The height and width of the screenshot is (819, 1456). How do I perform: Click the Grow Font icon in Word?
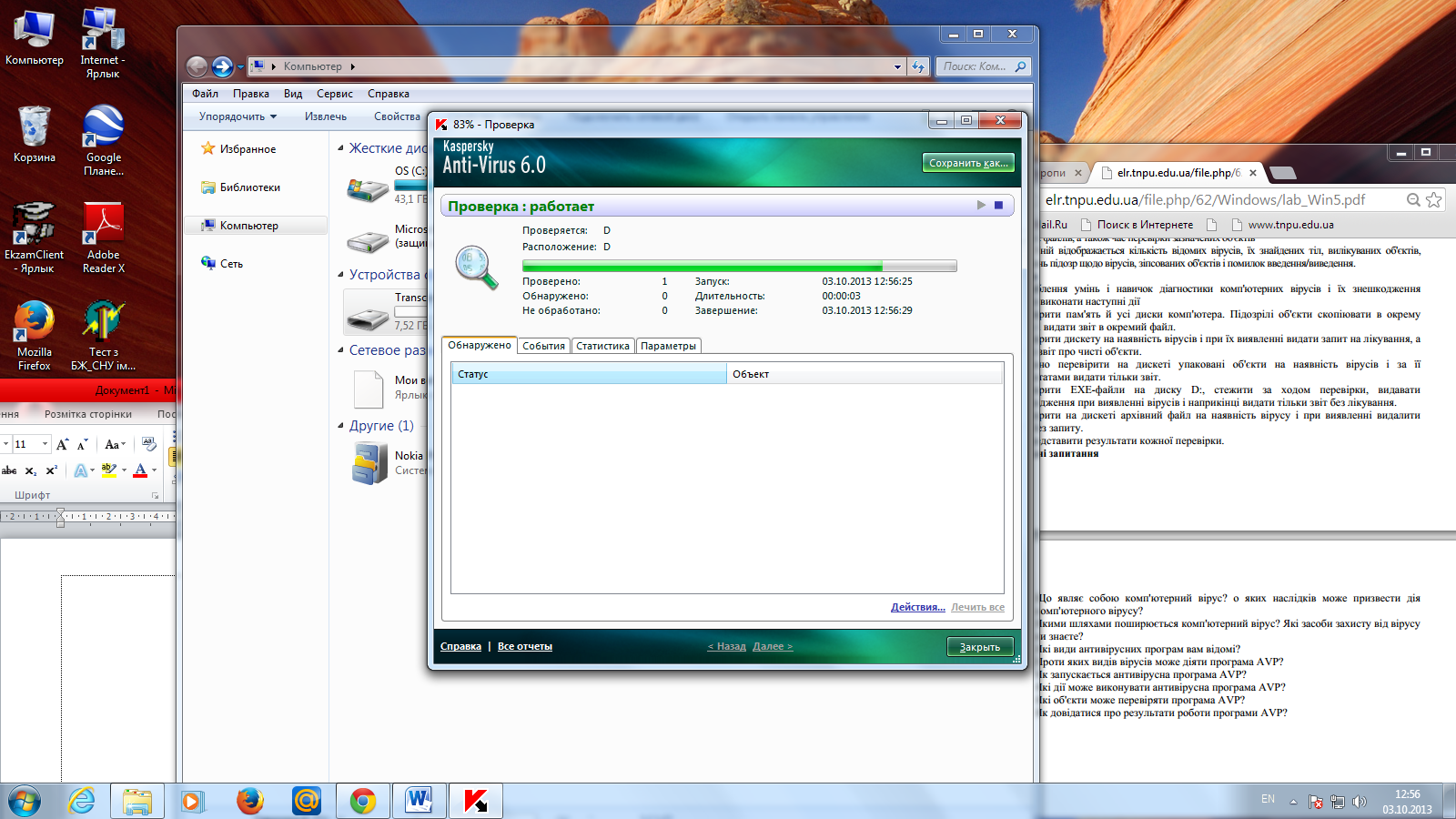click(x=62, y=444)
